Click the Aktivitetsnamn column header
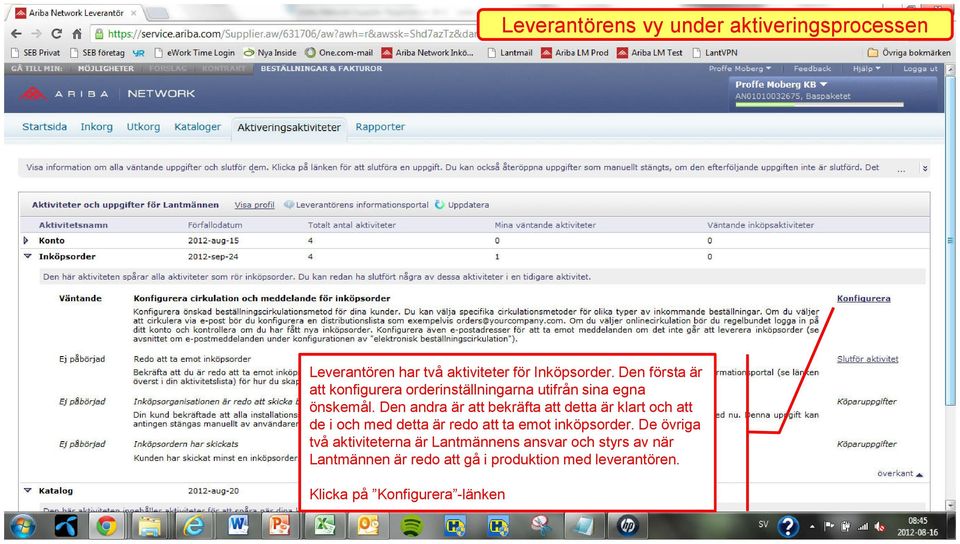Screen dimensions: 960x544 73,225
